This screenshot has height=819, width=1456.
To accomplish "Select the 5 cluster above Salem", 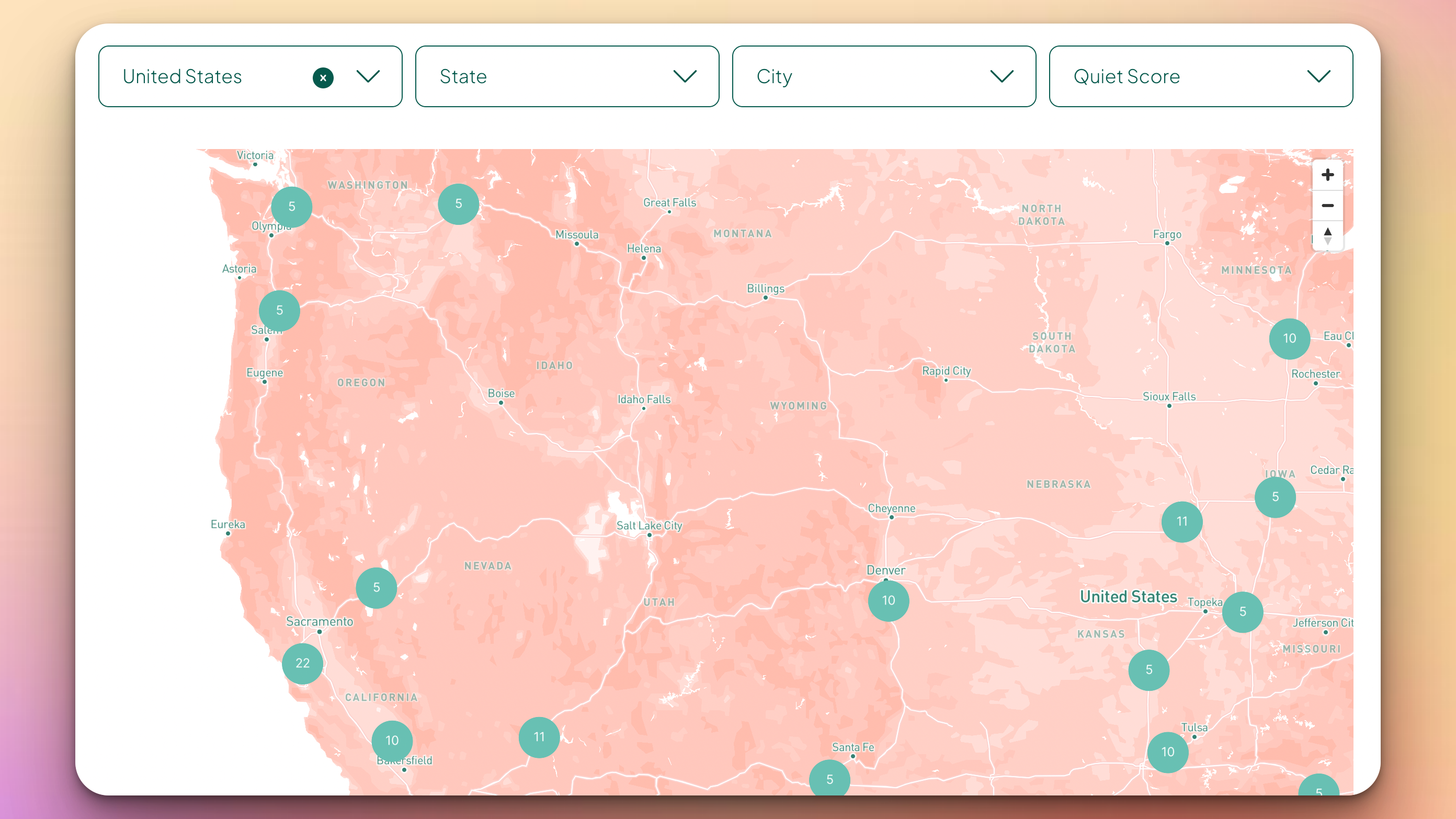I will tap(279, 310).
